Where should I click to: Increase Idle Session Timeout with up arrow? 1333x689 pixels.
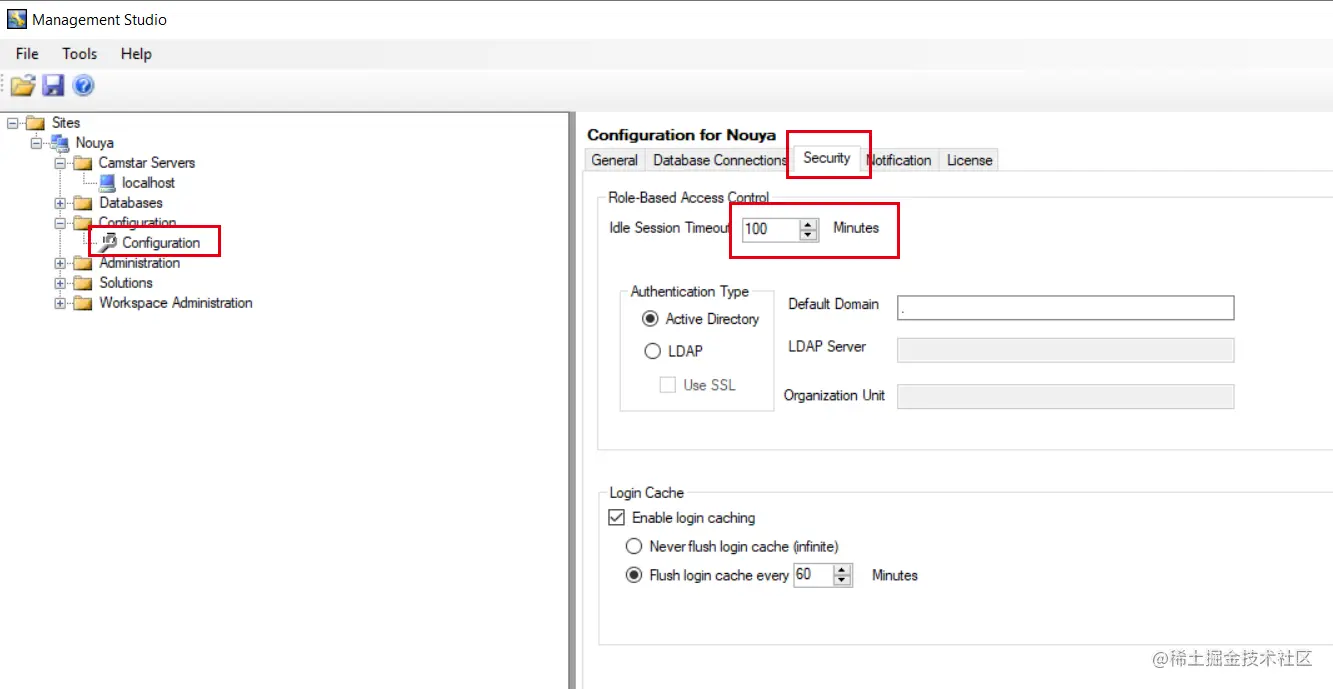809,224
